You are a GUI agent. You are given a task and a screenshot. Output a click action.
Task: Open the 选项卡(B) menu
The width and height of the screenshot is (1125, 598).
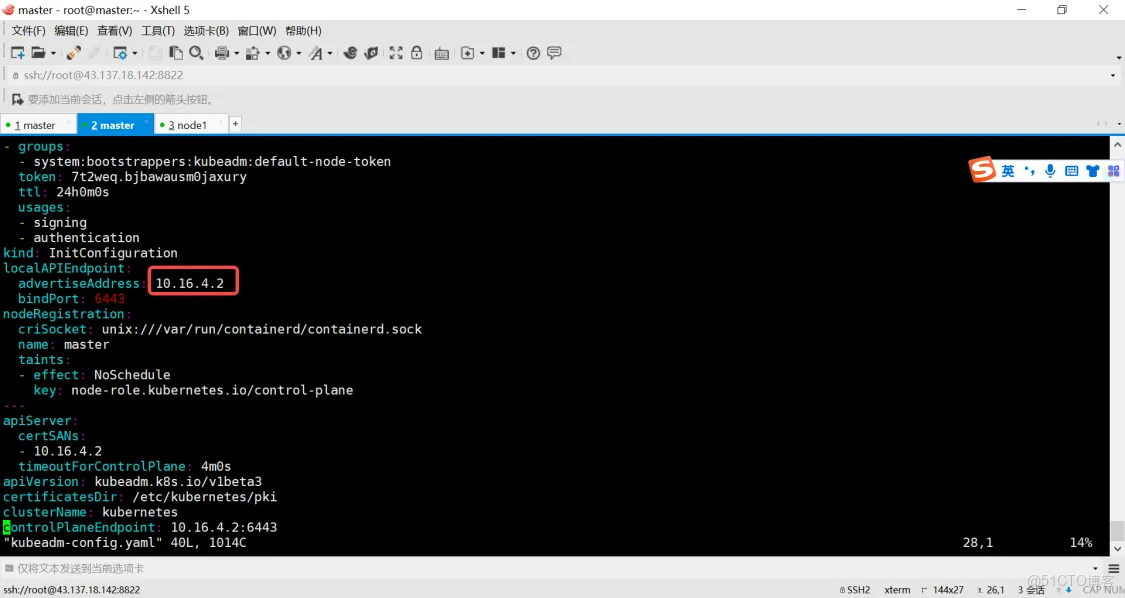(x=206, y=31)
